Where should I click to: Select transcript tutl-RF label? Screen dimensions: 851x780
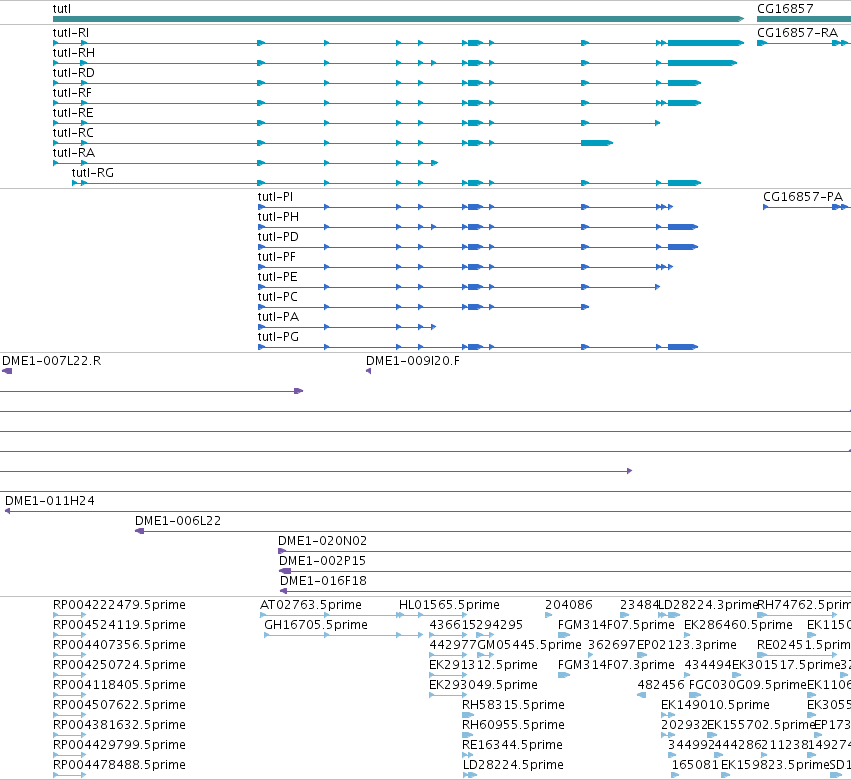click(72, 93)
